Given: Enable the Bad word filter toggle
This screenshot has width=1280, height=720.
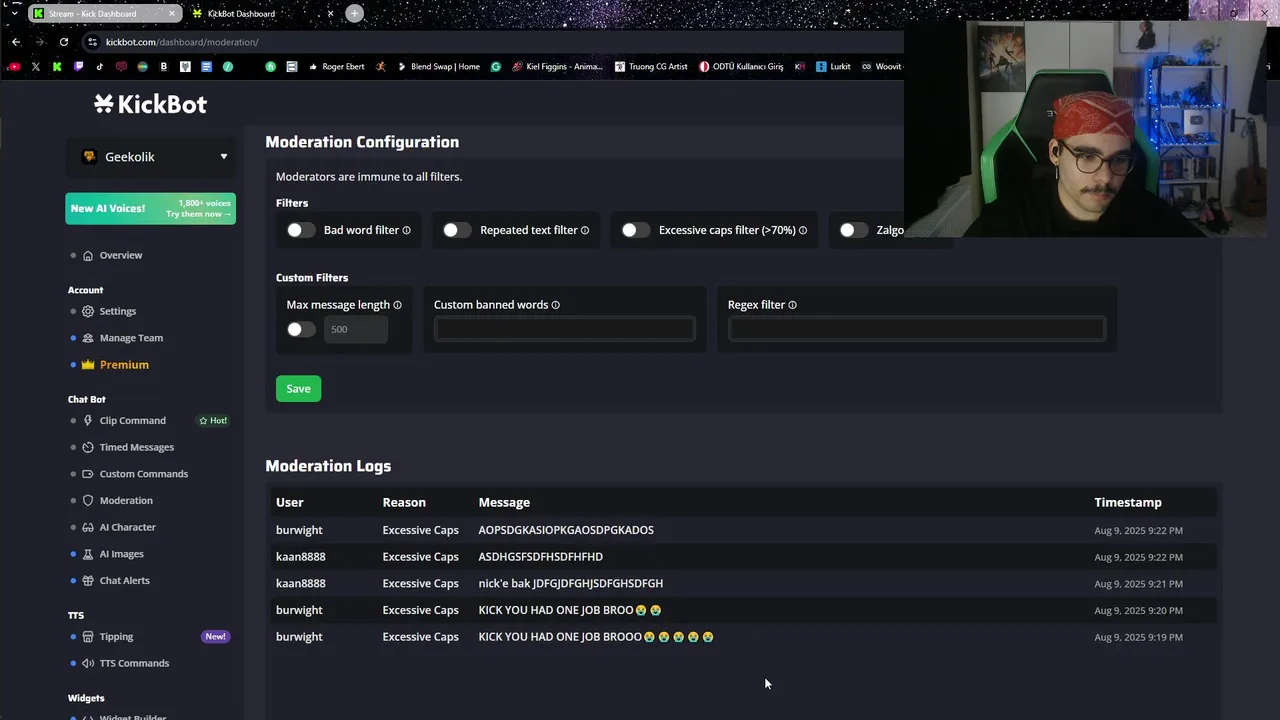Looking at the screenshot, I should [301, 230].
